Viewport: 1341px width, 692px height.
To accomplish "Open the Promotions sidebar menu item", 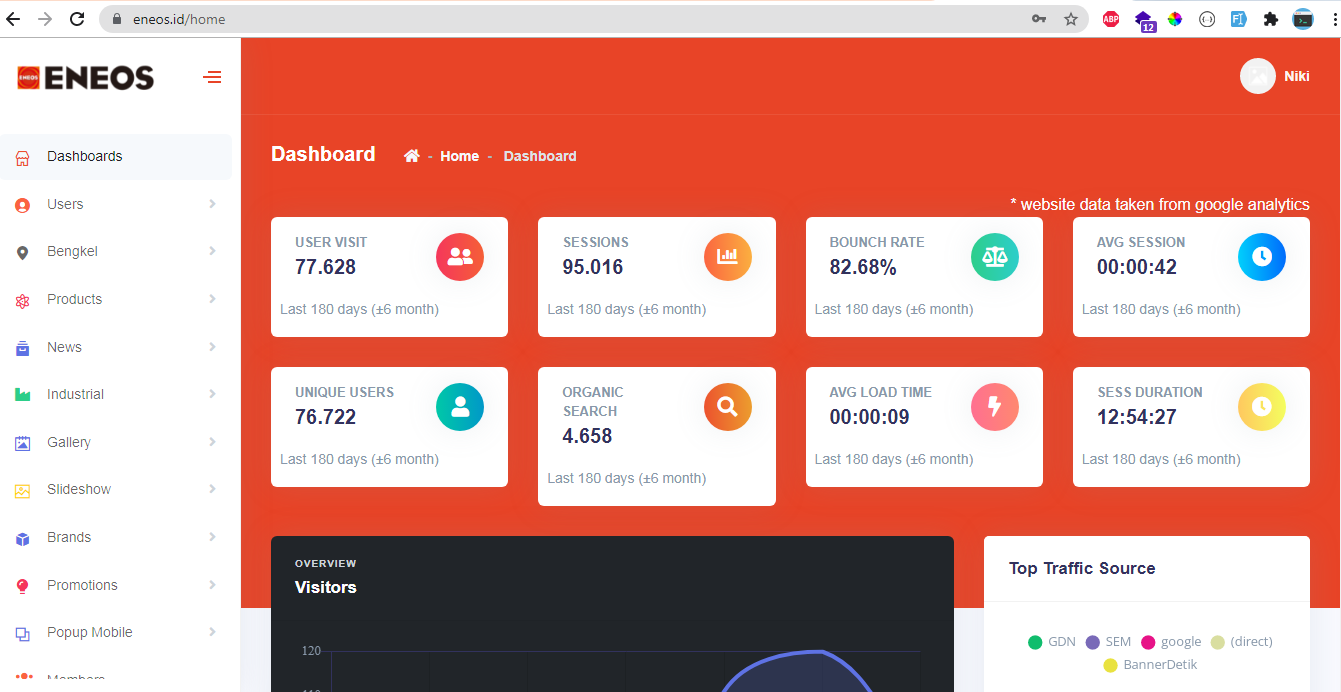I will [x=82, y=585].
